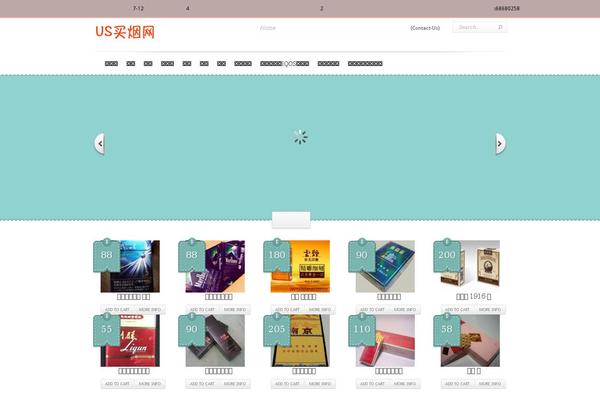Click the 110 price tag badge
Screen dimensions: 600x400
tap(362, 330)
